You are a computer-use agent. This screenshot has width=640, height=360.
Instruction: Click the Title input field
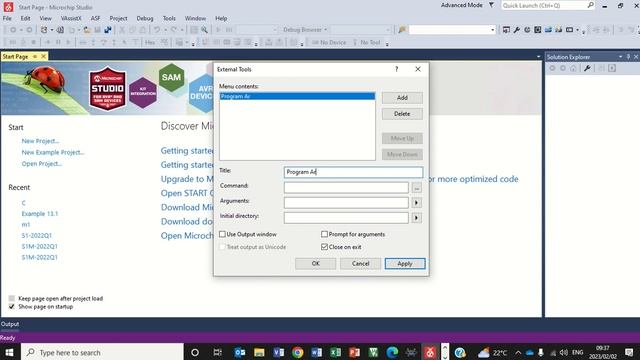[x=353, y=172]
